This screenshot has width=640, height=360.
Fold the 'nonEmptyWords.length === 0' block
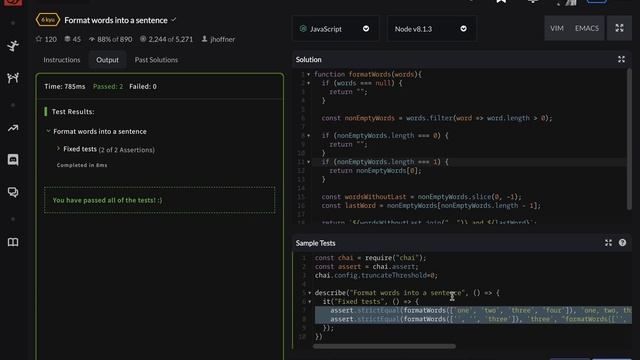click(x=309, y=136)
